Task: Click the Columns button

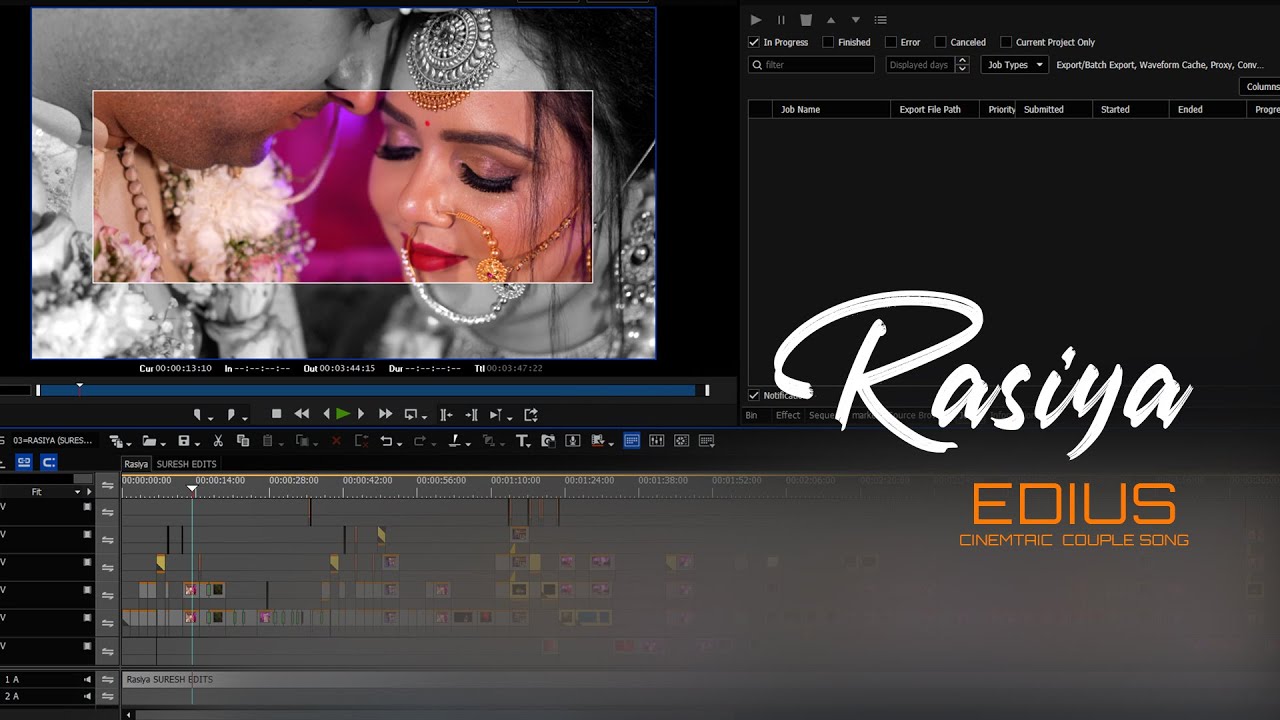Action: [x=1261, y=87]
